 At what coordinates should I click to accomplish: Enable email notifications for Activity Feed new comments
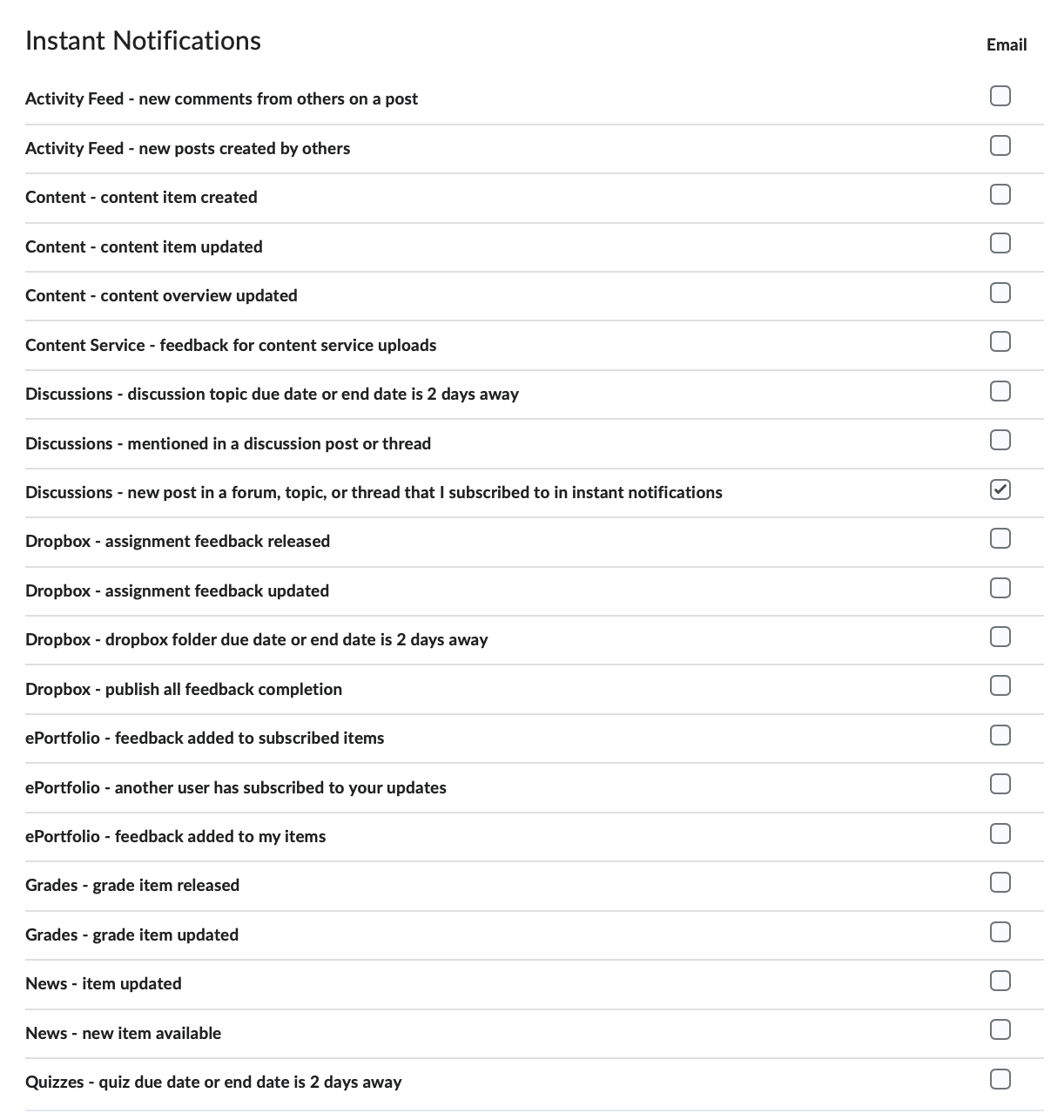click(1000, 96)
